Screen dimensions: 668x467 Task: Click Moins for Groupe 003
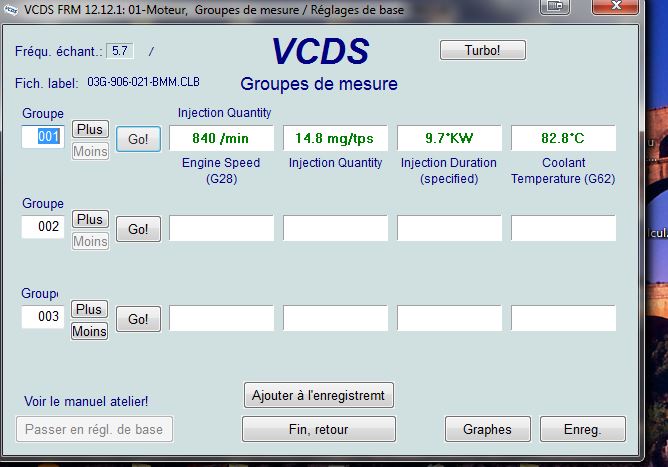tap(89, 331)
